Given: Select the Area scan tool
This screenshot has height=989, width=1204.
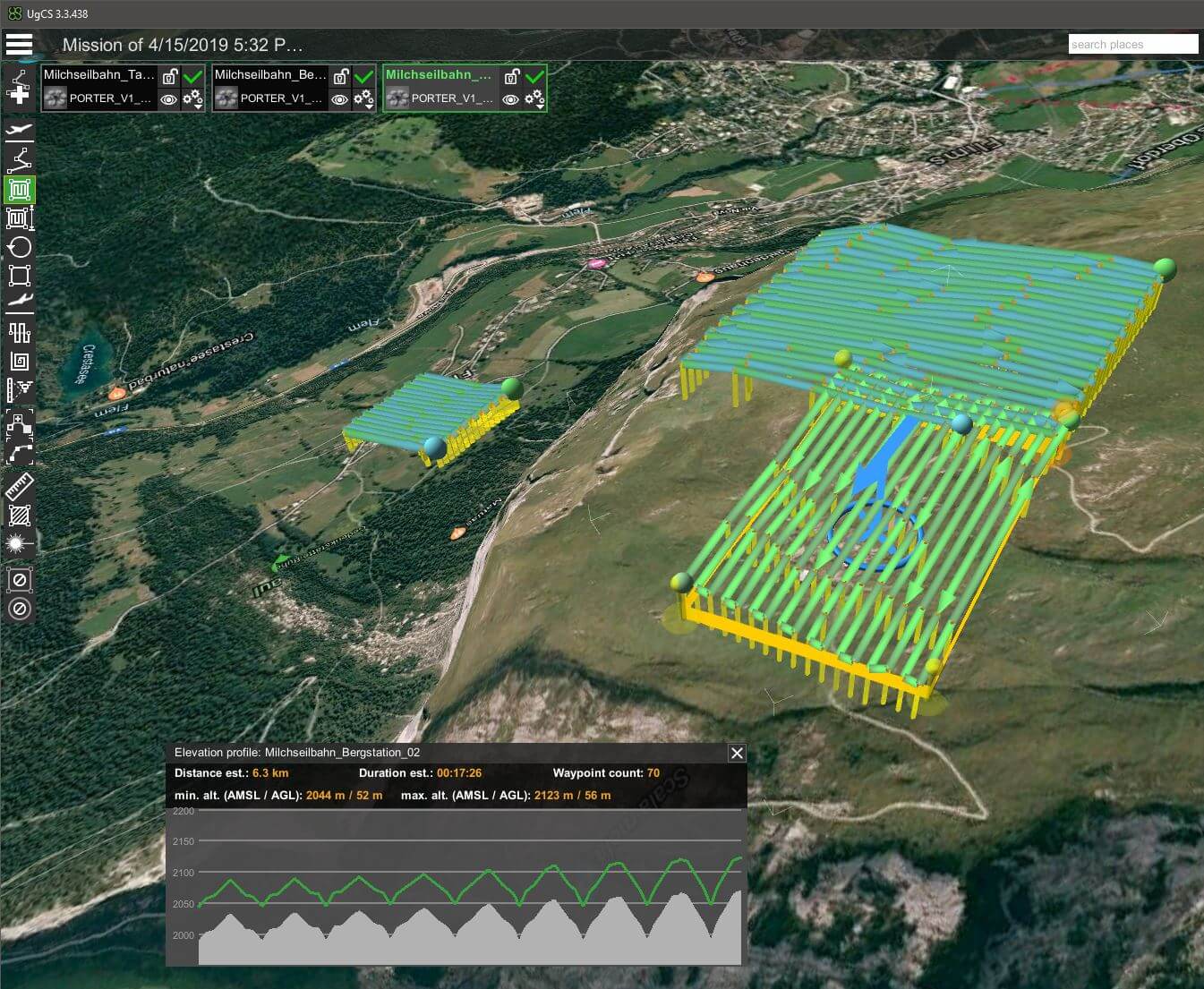Looking at the screenshot, I should 19,189.
